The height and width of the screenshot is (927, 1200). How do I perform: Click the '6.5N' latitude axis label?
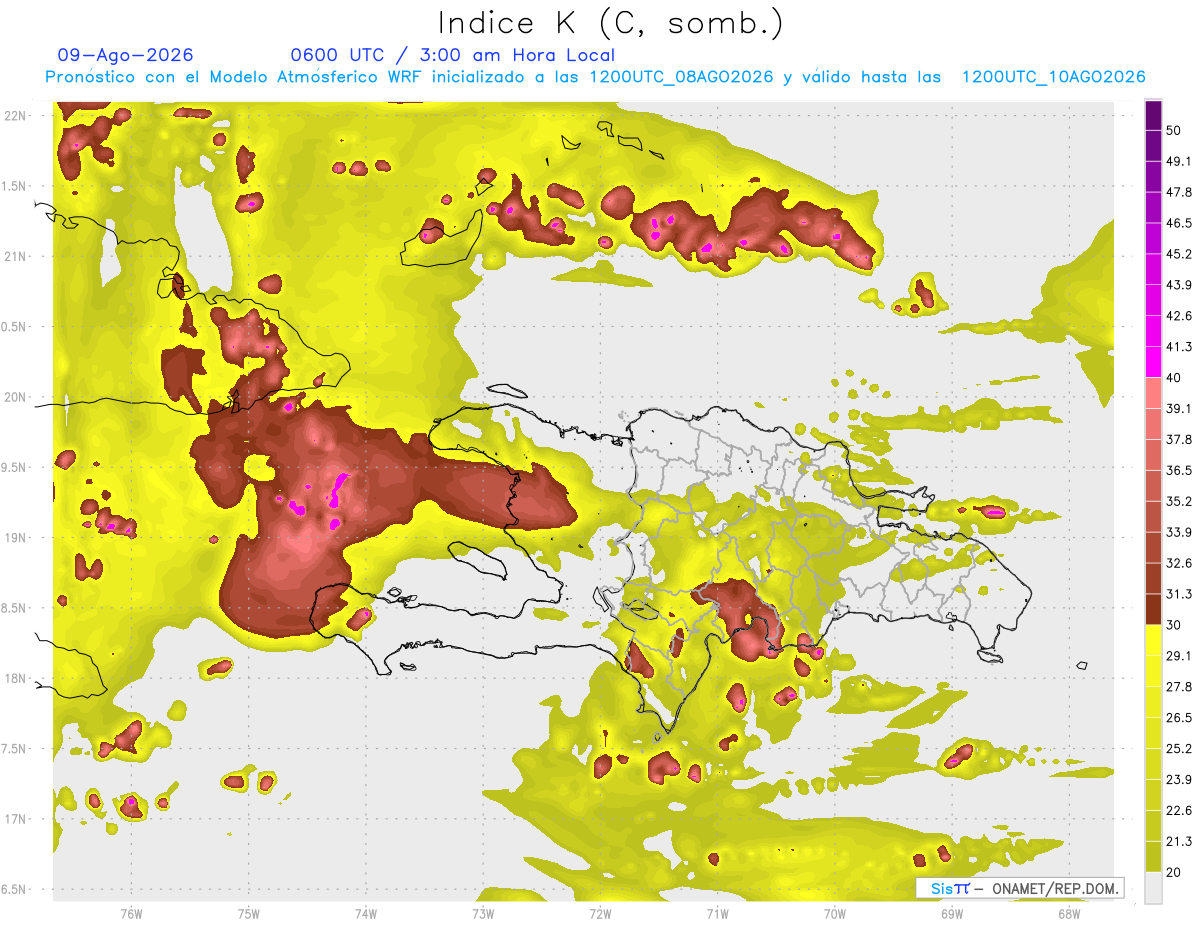[x=13, y=889]
